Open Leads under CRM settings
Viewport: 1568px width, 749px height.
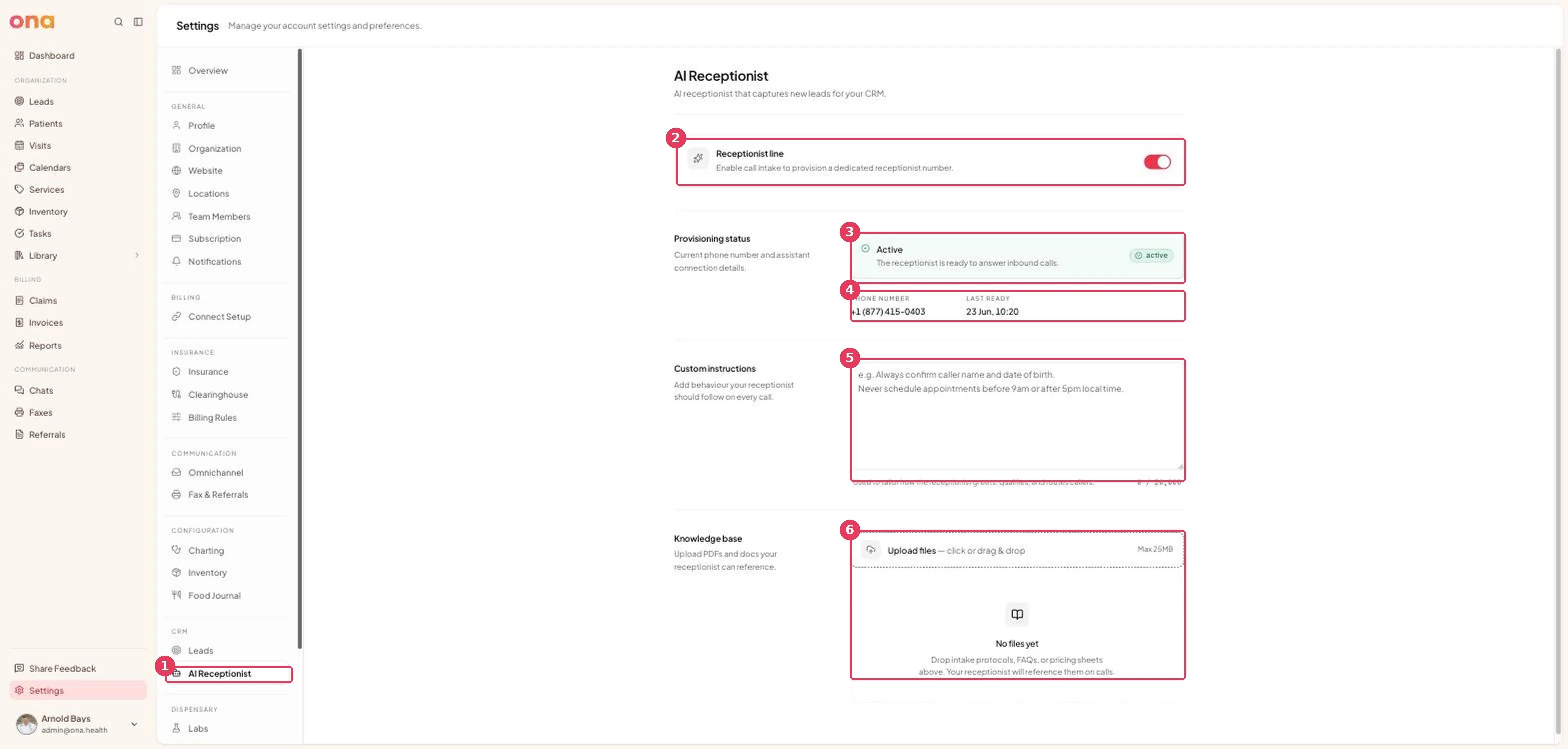pyautogui.click(x=200, y=651)
